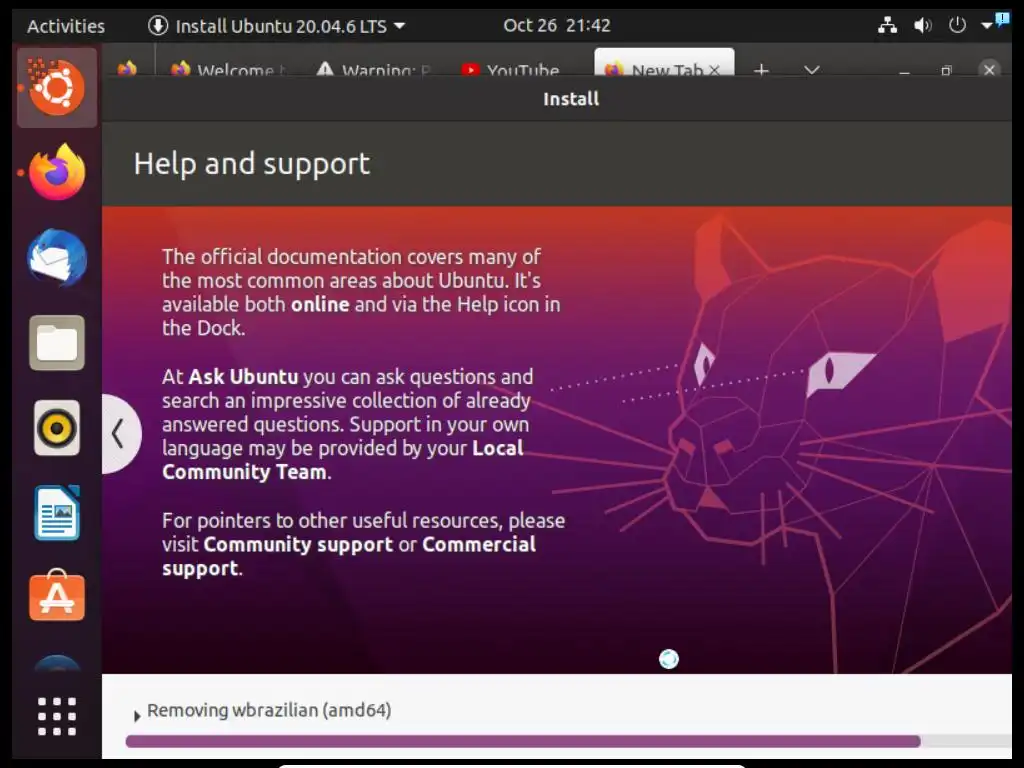Click the 'Help and support' heading

coord(251,163)
